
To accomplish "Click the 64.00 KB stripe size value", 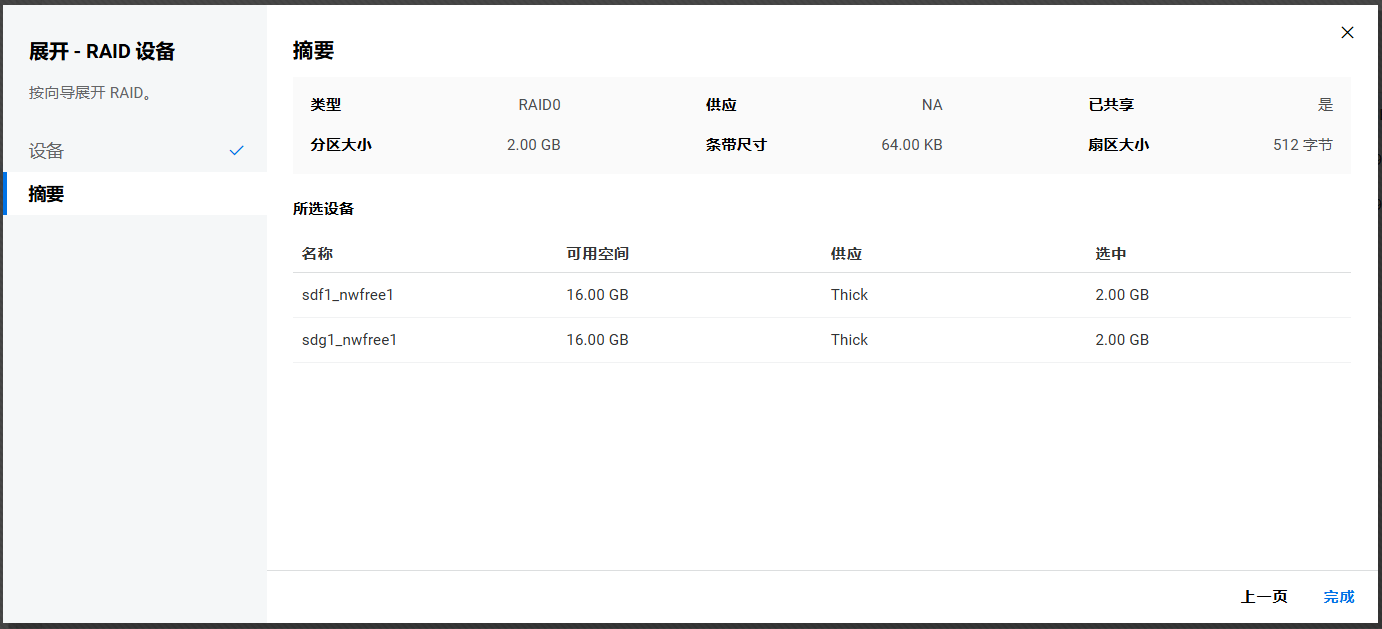I will tap(911, 145).
